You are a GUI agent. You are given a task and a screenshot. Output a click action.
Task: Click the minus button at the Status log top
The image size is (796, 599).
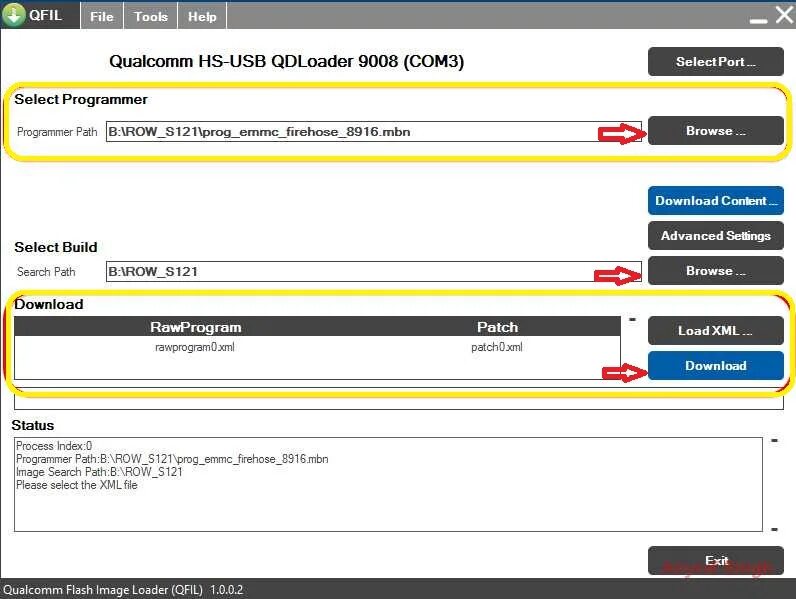(x=774, y=441)
